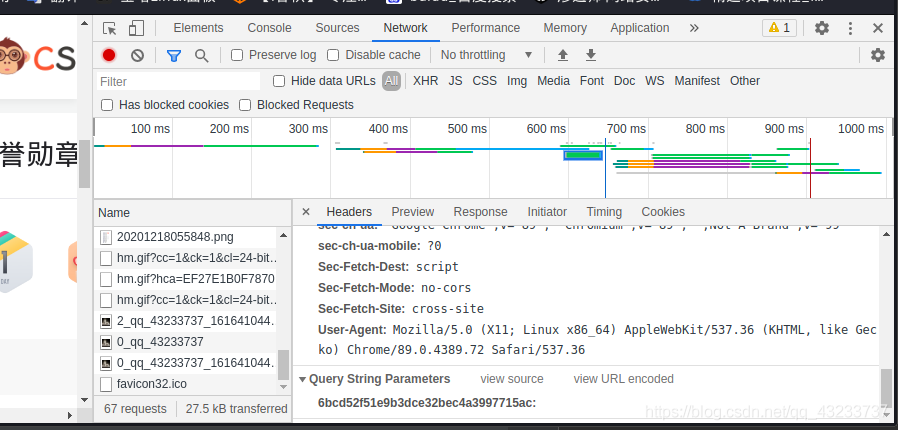This screenshot has width=898, height=430.
Task: Show more DevTools tabs chevron
Action: (694, 28)
